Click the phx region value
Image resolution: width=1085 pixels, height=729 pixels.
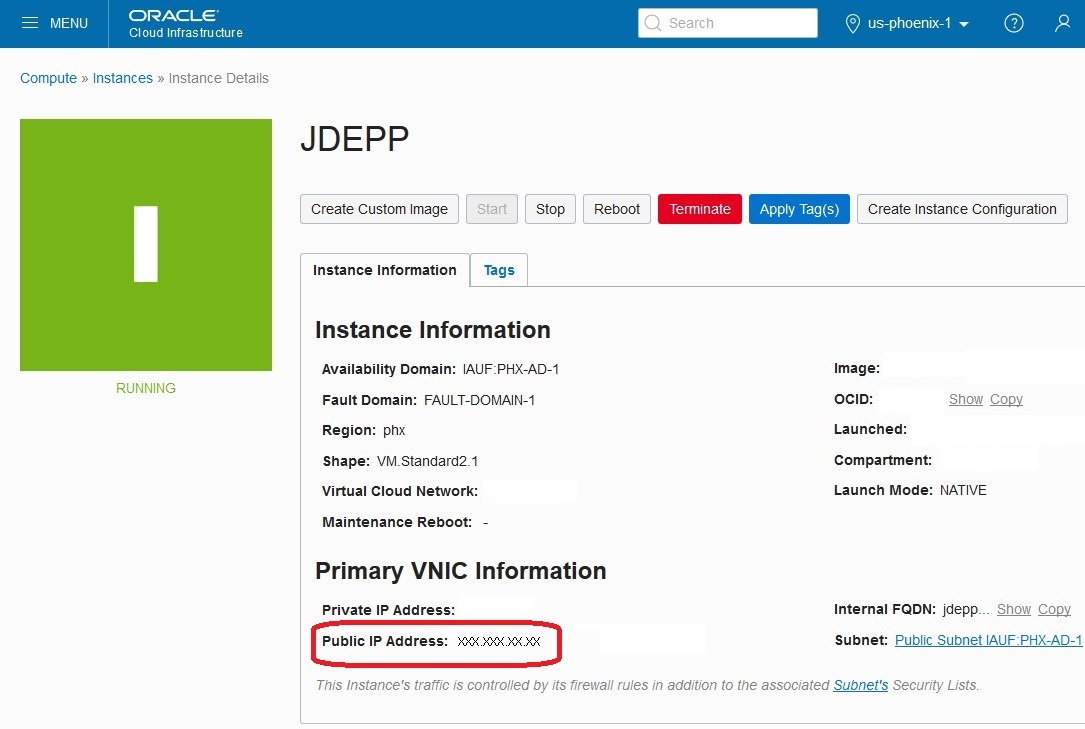(394, 430)
